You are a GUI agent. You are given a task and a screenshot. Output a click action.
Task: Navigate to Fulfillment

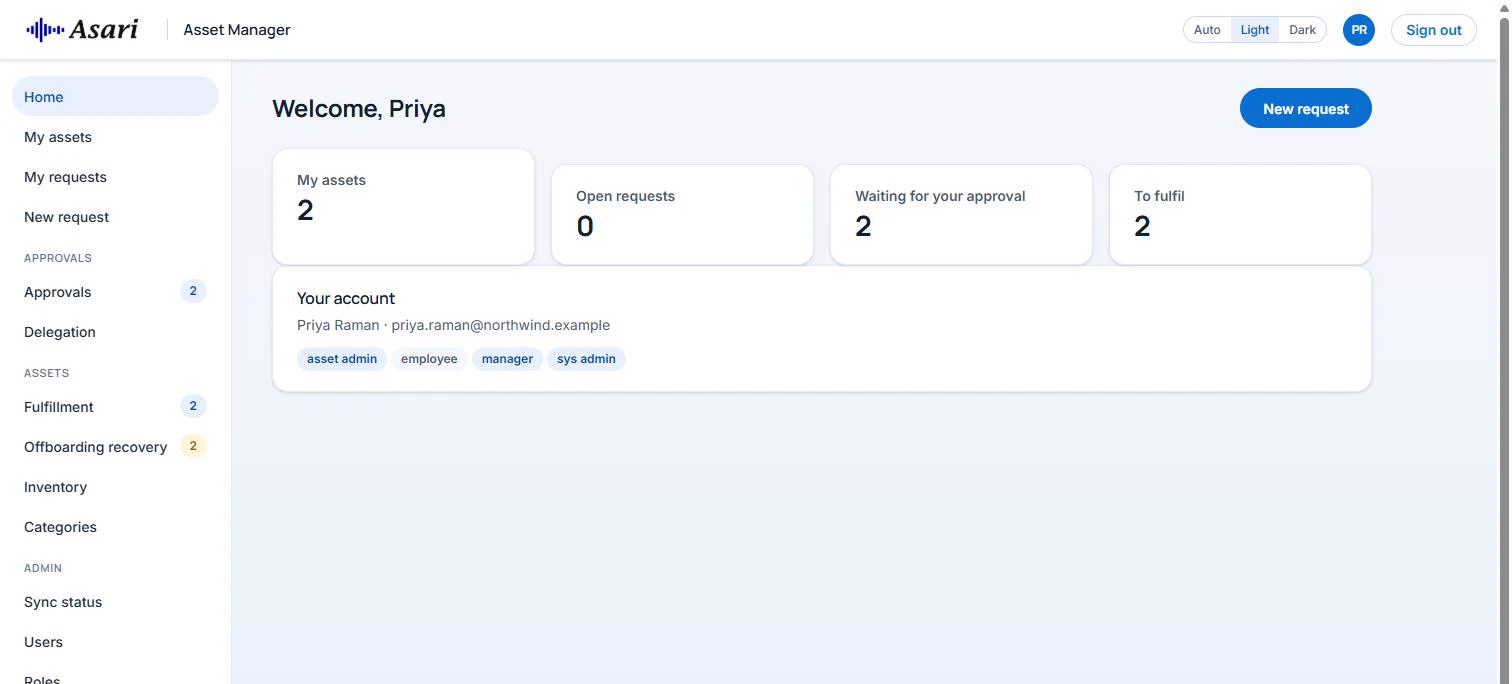pyautogui.click(x=115, y=407)
